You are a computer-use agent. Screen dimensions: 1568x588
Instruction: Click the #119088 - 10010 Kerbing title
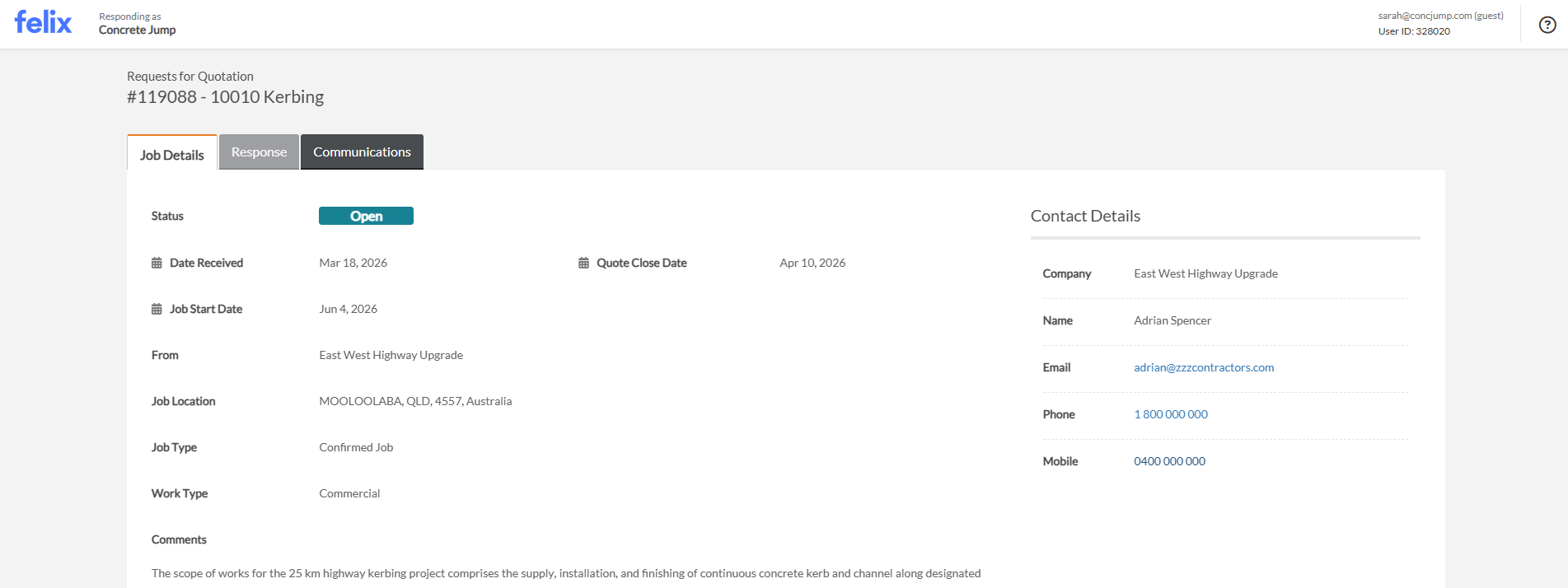[x=225, y=97]
